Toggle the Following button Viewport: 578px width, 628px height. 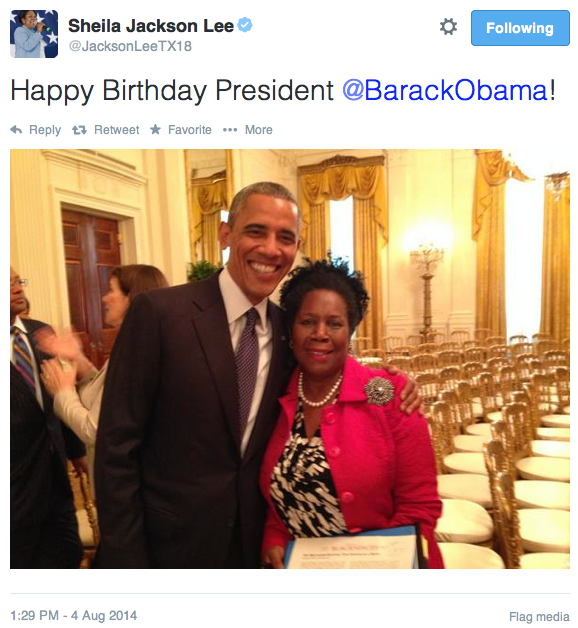[x=520, y=28]
